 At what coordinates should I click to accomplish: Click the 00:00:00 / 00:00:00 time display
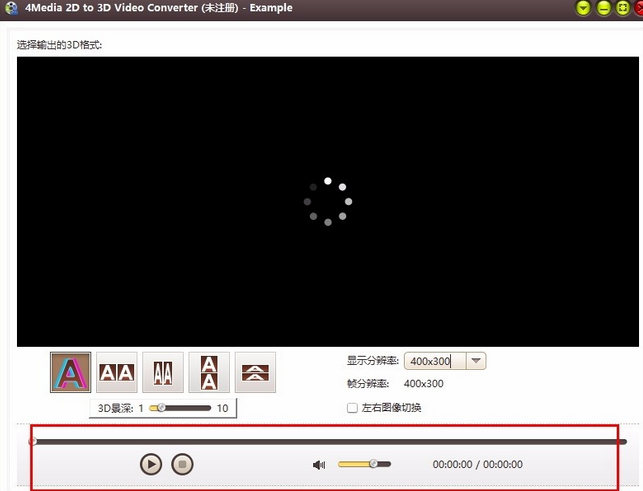pos(477,464)
